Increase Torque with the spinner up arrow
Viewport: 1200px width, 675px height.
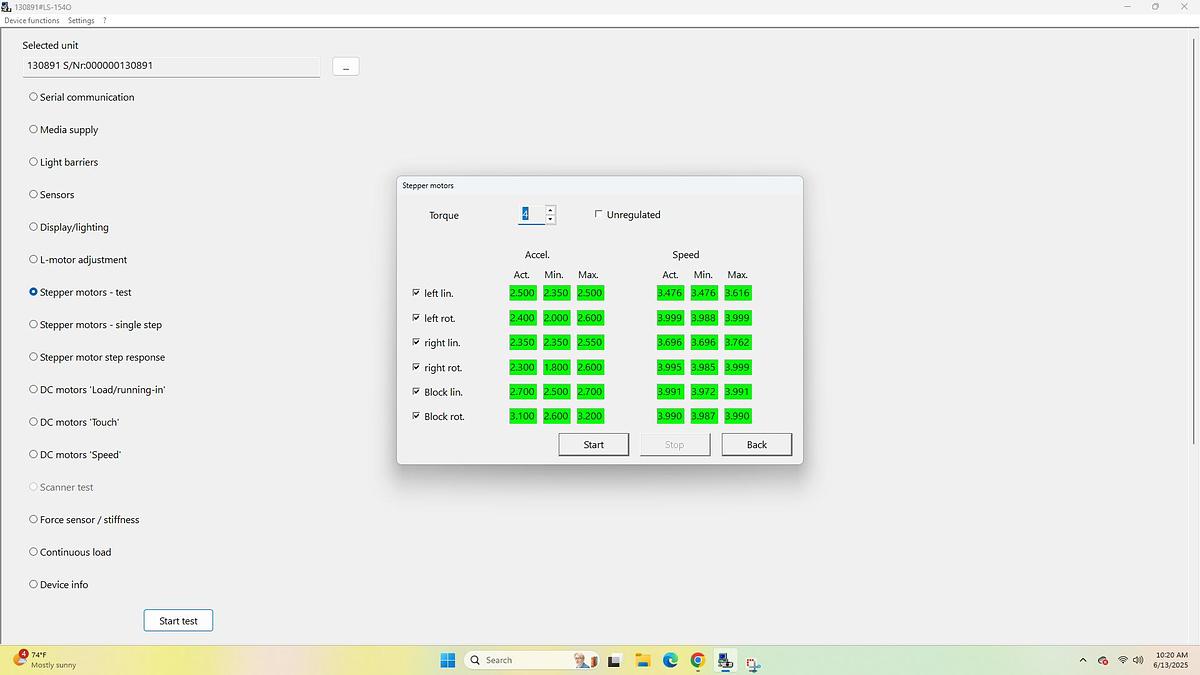point(550,210)
